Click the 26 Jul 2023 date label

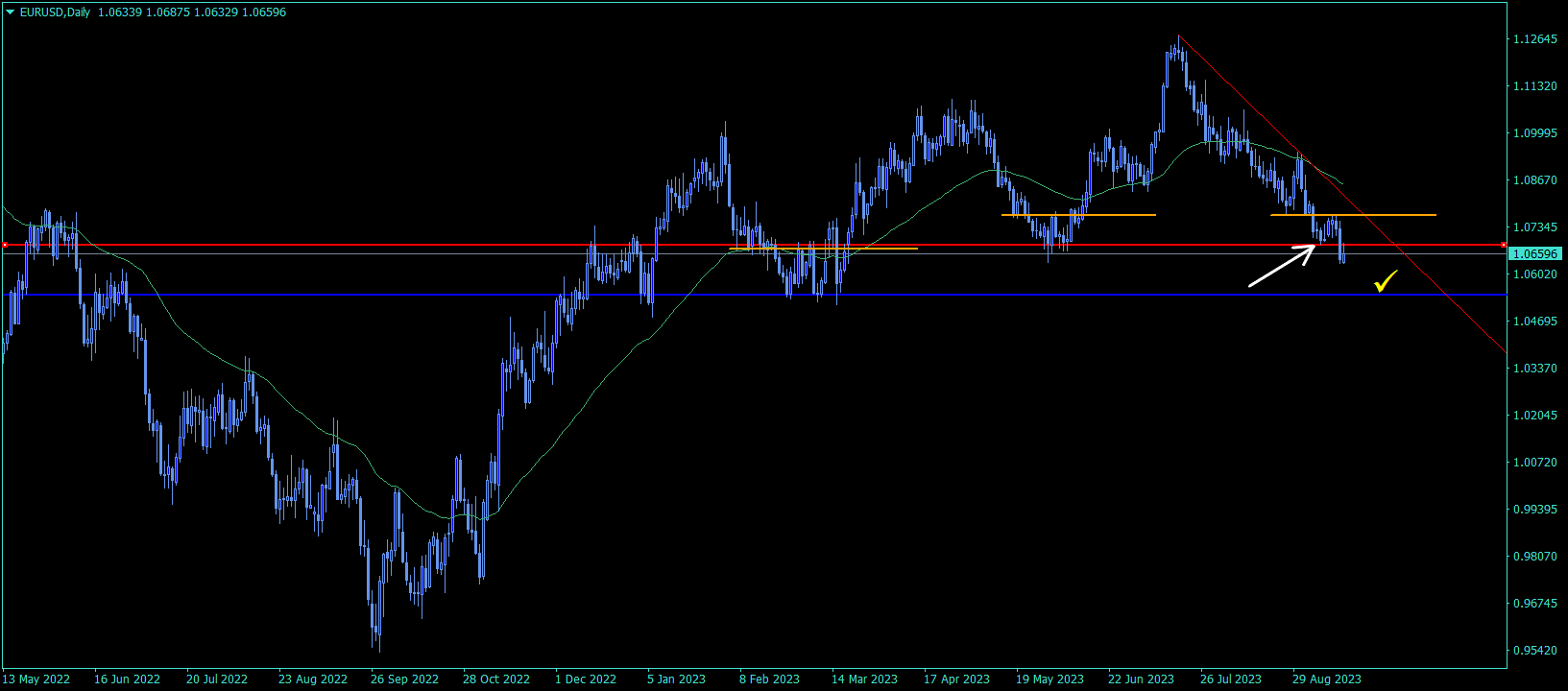1231,679
